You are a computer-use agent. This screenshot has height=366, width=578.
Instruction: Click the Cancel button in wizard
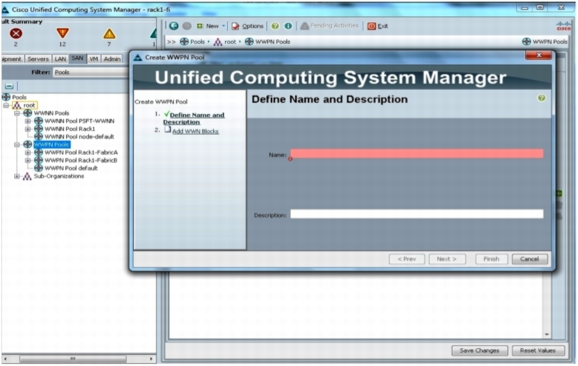[x=529, y=259]
